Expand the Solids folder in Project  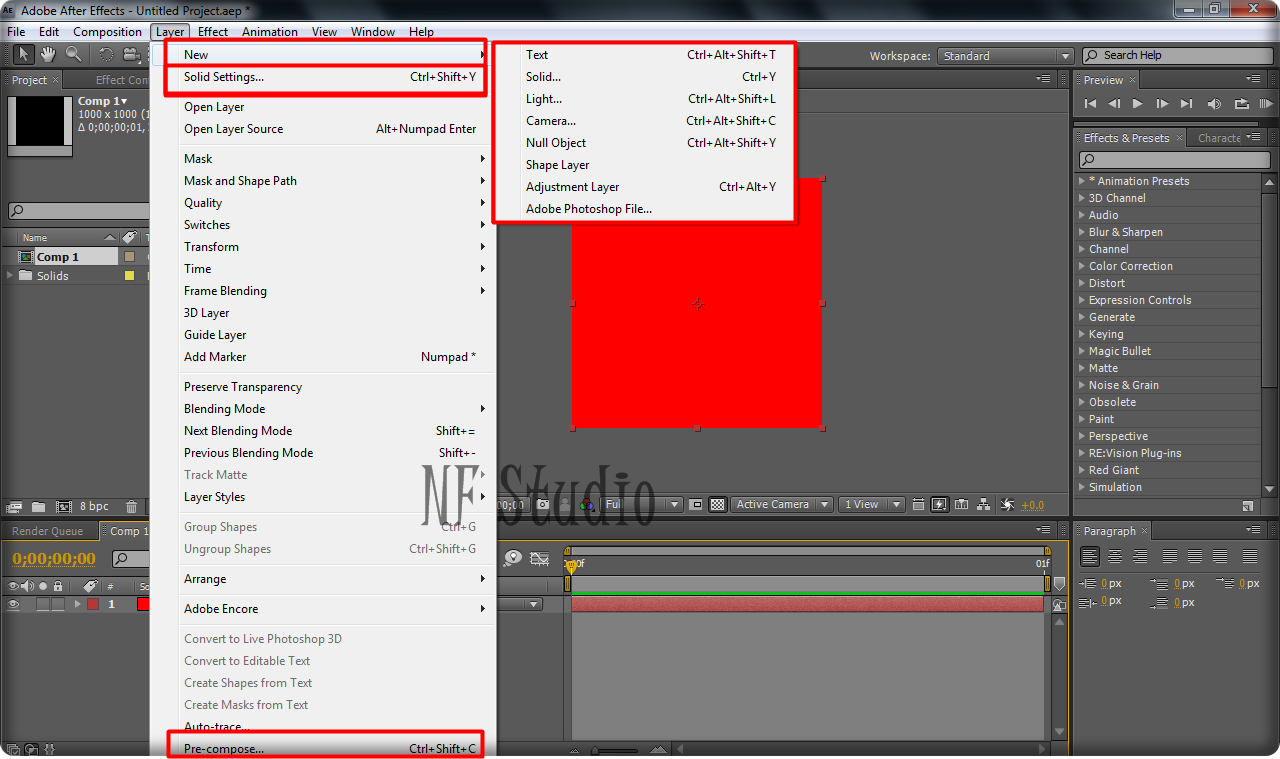click(11, 276)
